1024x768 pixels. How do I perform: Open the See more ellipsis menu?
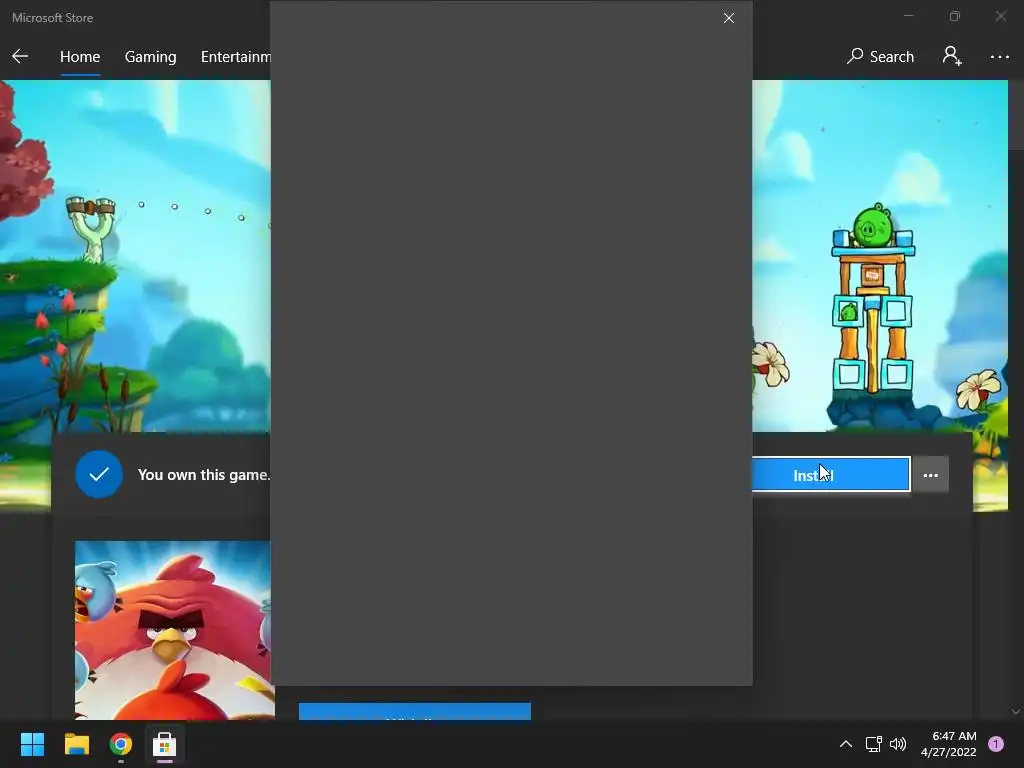(x=999, y=57)
